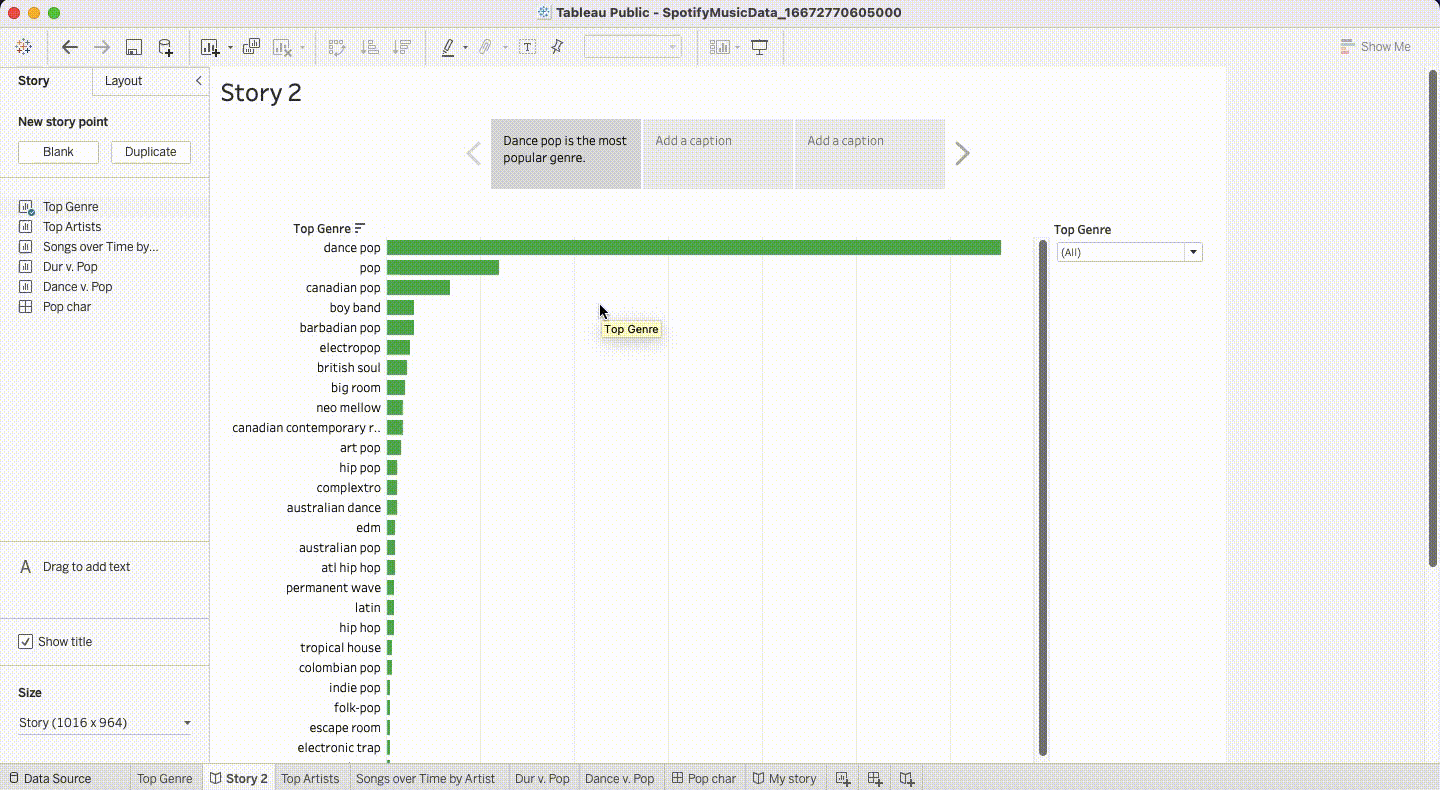Open the Show Me panel
This screenshot has width=1440, height=790.
pos(1376,47)
